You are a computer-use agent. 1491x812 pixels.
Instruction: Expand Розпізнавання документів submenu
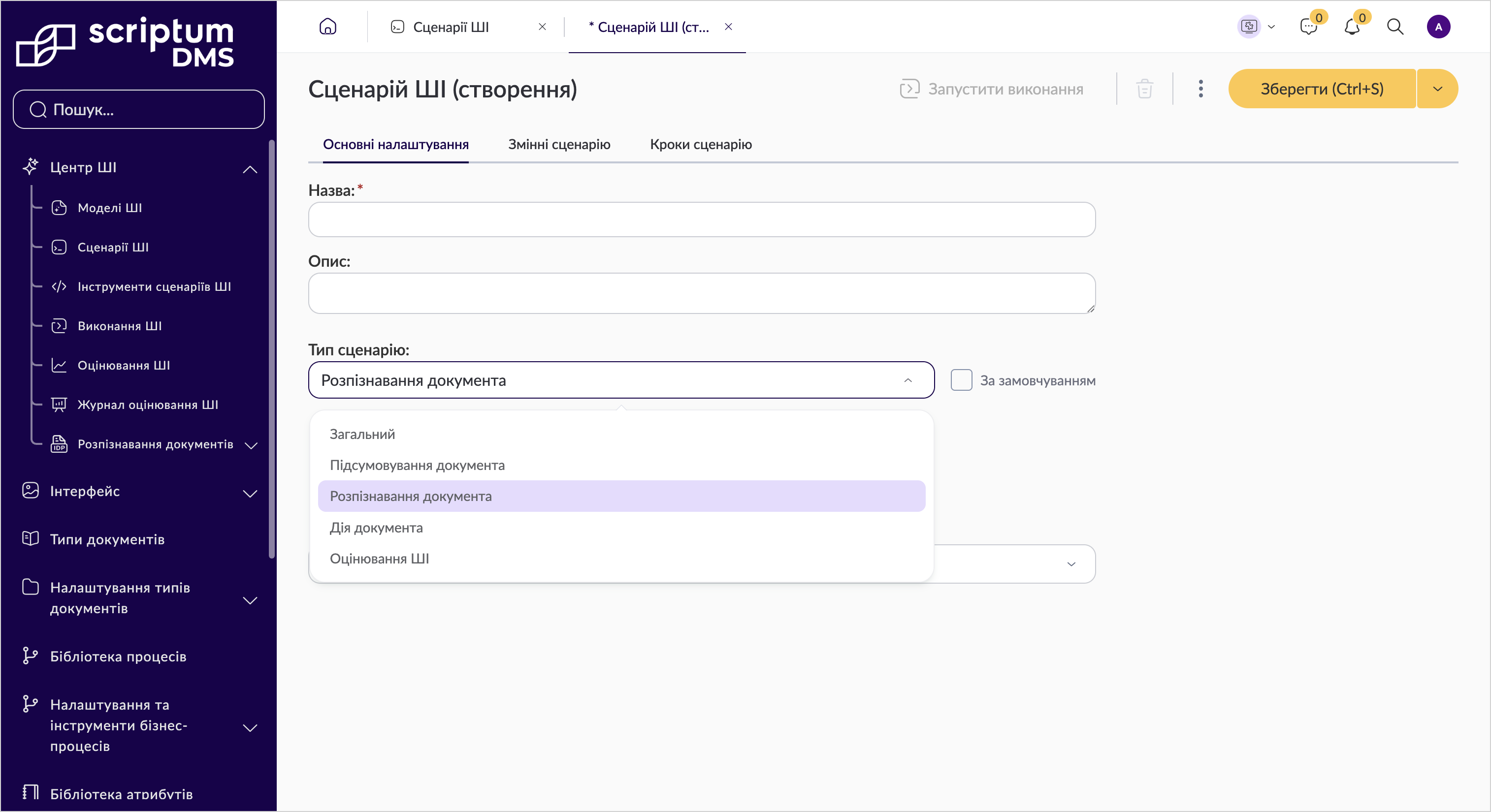point(251,445)
